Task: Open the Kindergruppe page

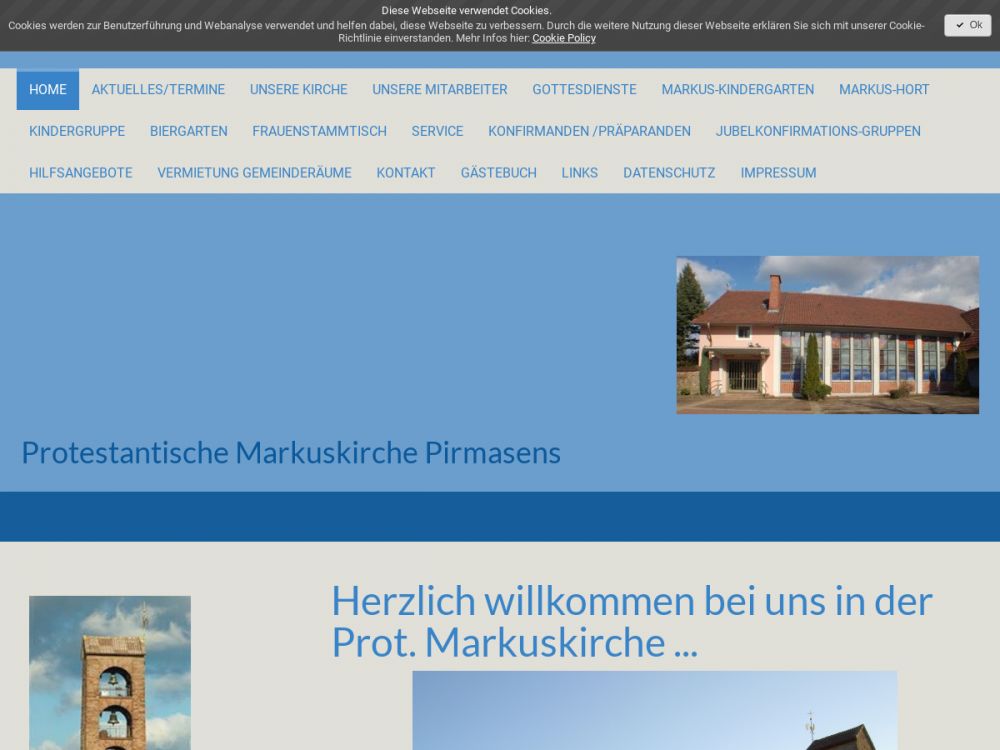Action: pyautogui.click(x=77, y=131)
